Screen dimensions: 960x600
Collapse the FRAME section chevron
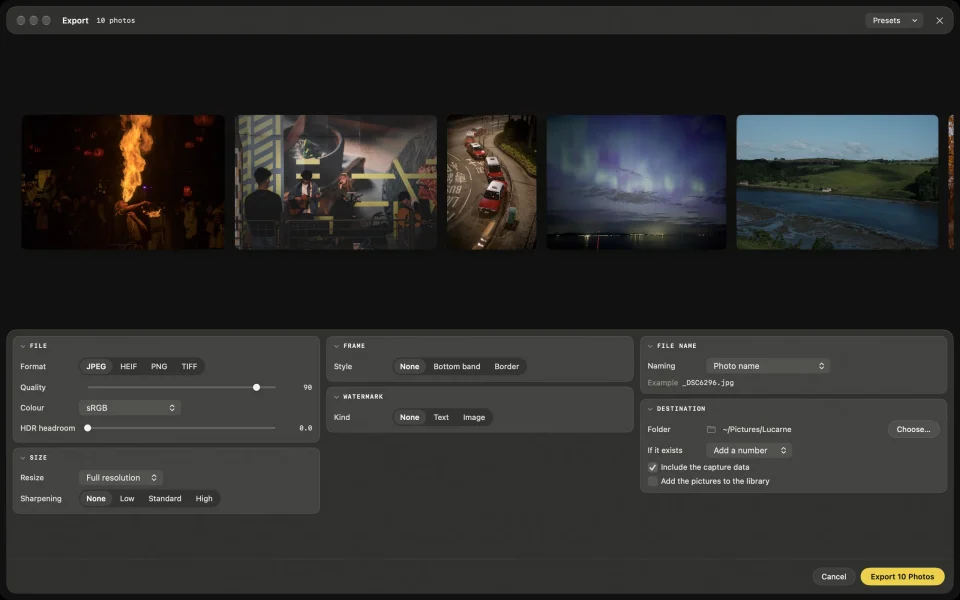337,346
